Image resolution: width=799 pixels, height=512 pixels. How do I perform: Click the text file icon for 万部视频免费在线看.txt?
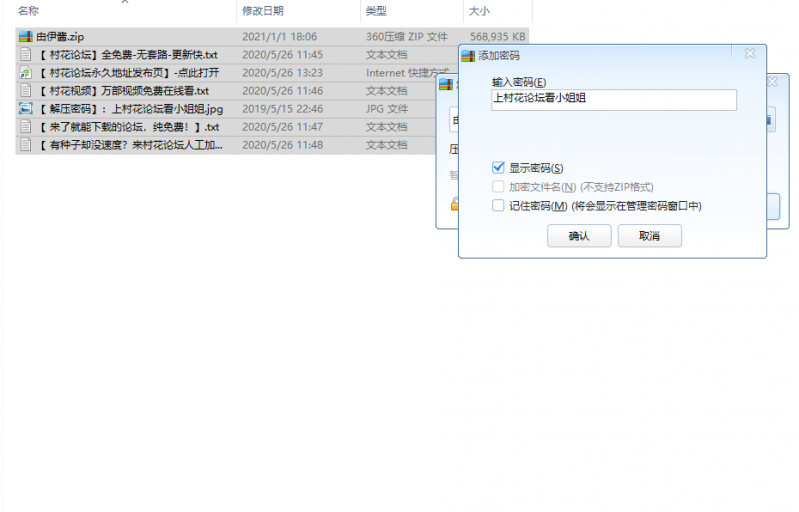coord(25,91)
